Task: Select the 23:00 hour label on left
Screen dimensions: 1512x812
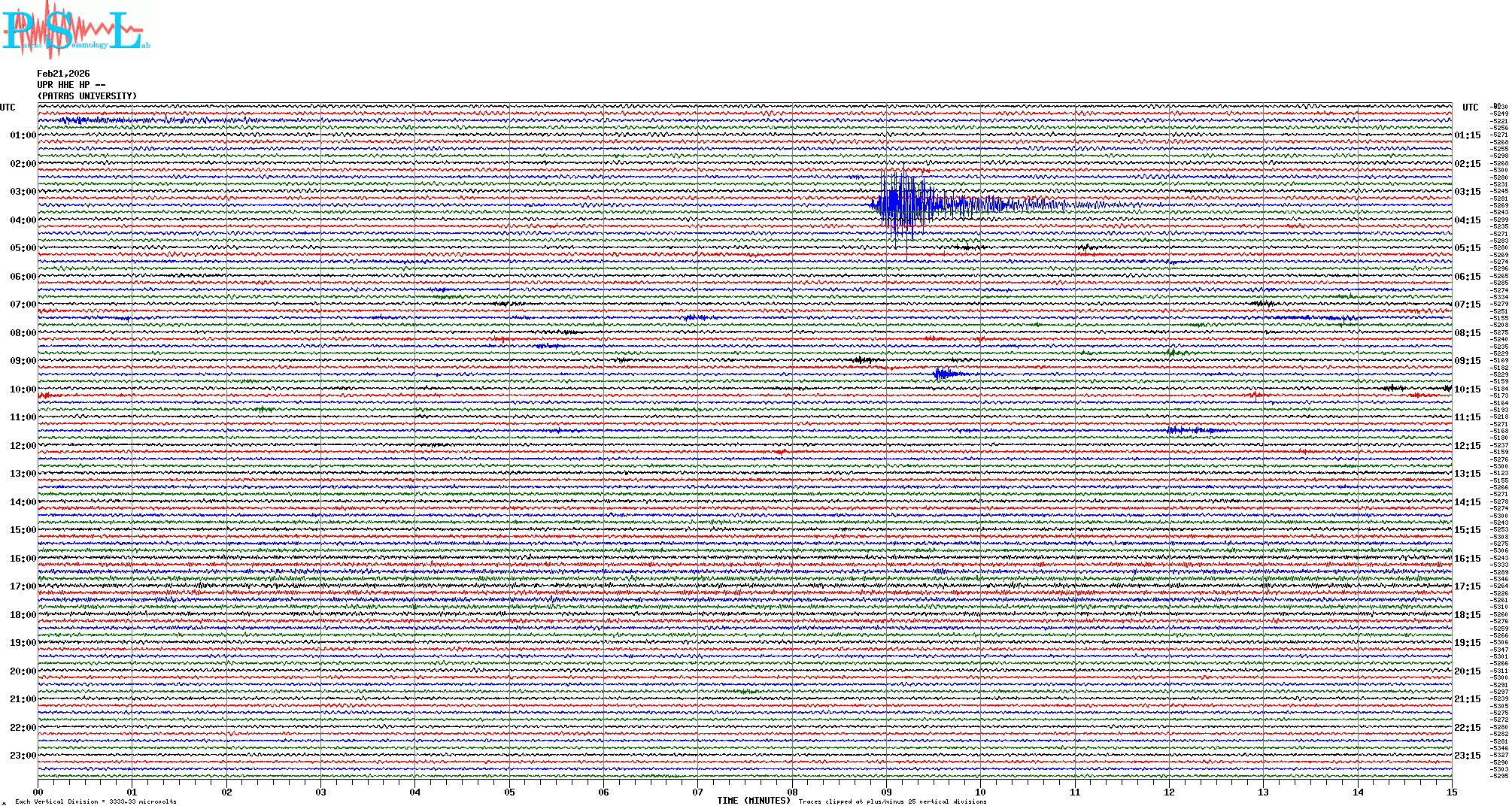Action: 23,756
